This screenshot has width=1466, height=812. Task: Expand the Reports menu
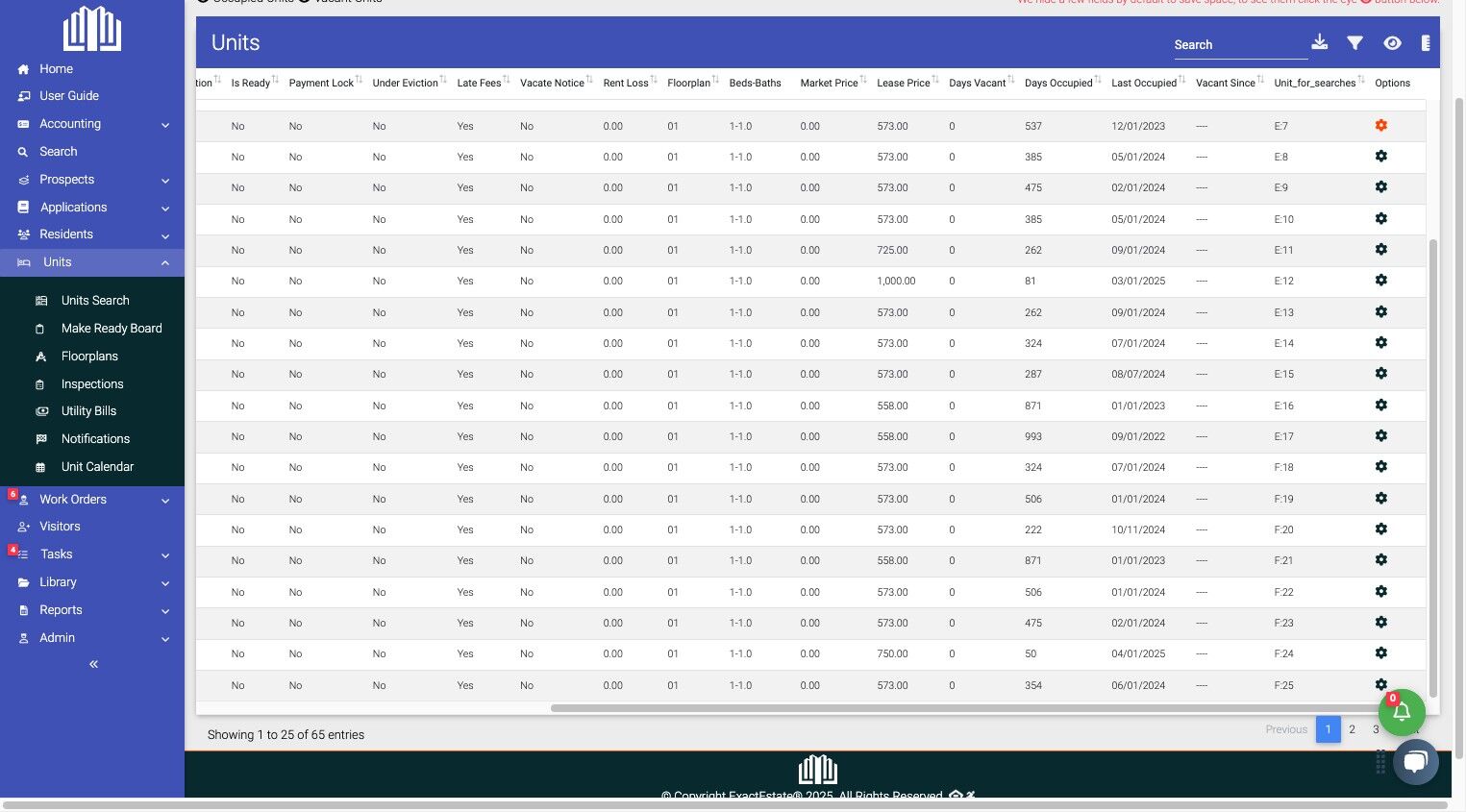(x=92, y=610)
